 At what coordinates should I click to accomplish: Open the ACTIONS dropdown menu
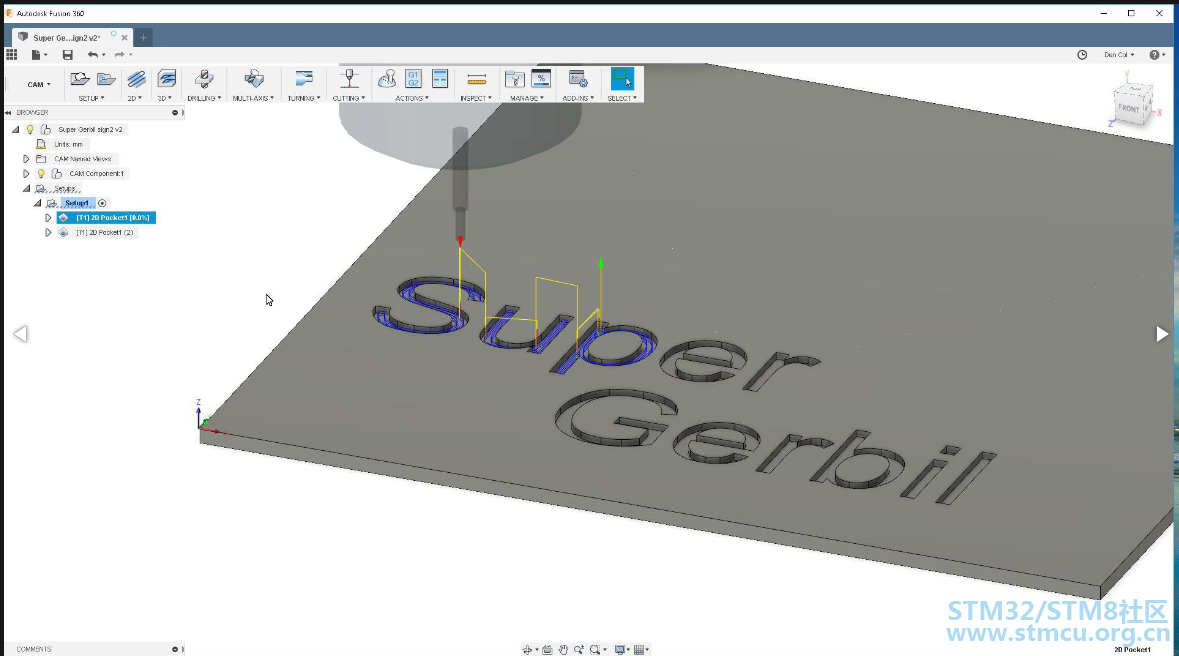point(412,98)
